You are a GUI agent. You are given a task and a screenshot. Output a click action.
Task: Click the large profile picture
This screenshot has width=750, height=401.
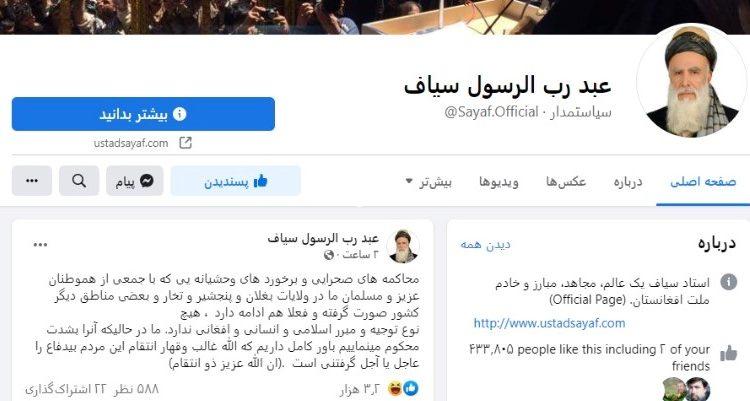[691, 80]
